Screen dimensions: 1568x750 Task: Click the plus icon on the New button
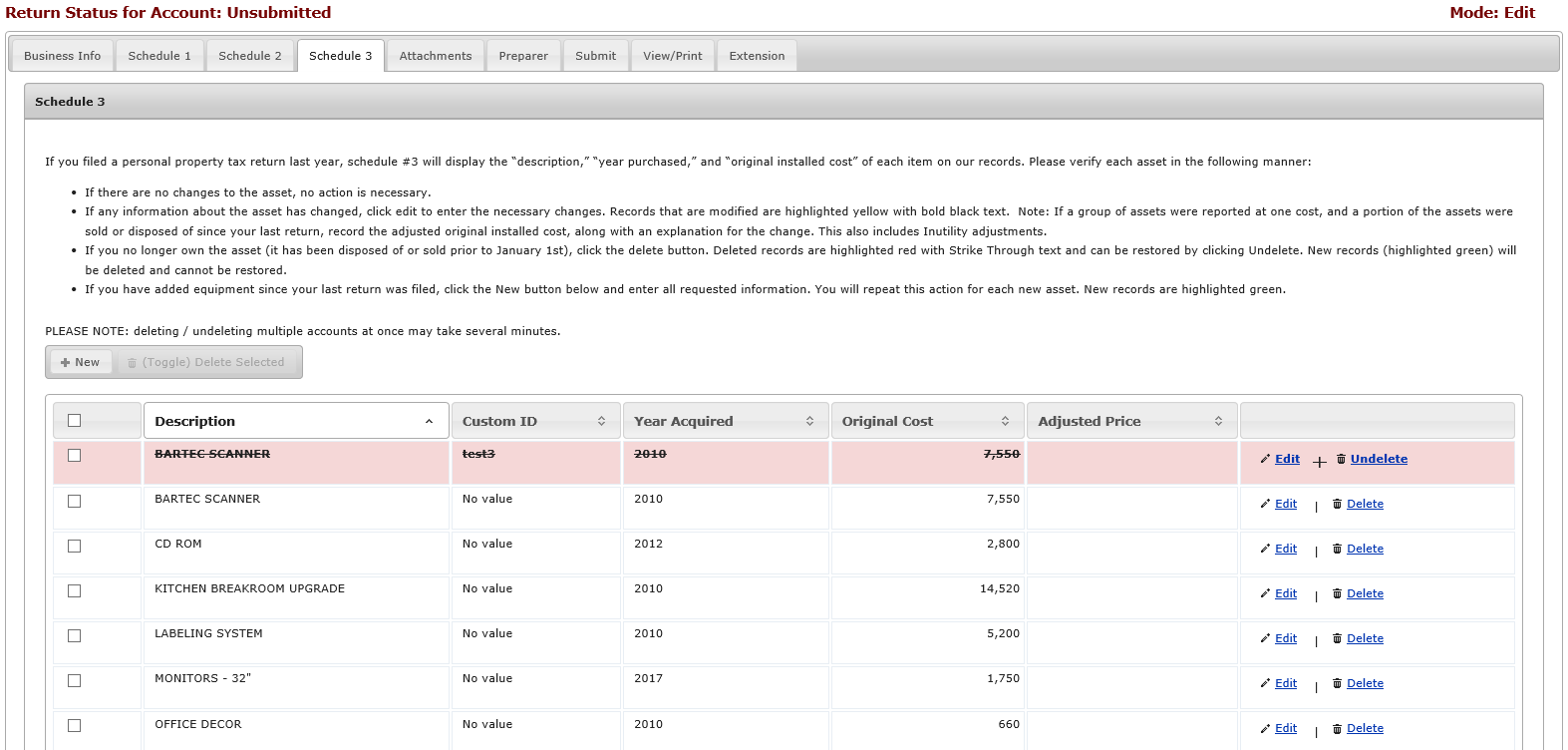pyautogui.click(x=66, y=362)
